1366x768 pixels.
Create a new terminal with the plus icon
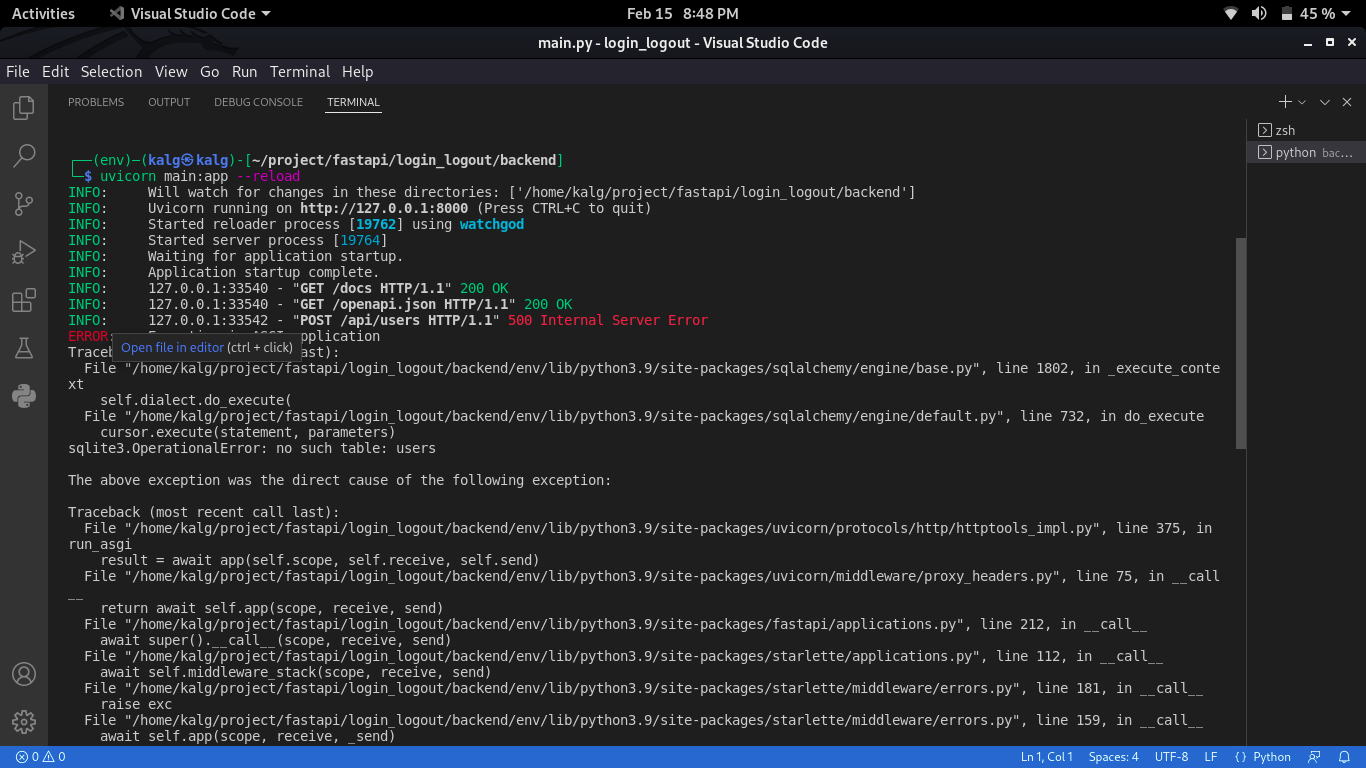[x=1284, y=101]
